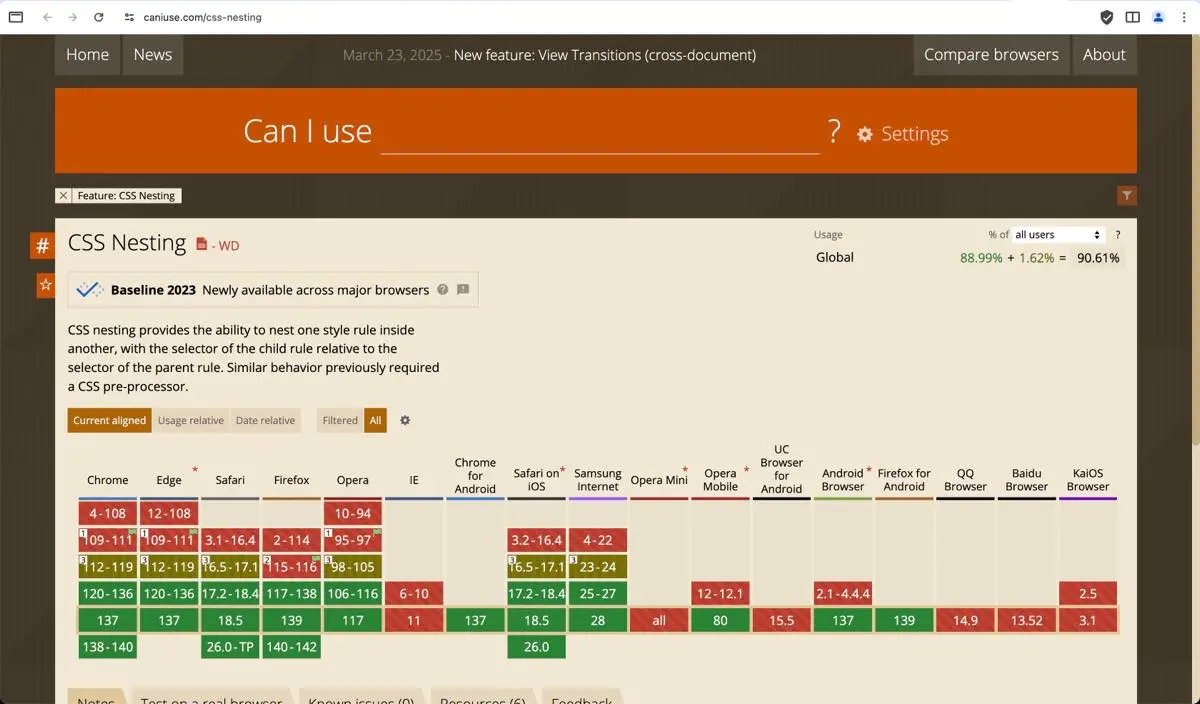
Task: Click the Chrome 137 support cell
Action: [x=108, y=621]
